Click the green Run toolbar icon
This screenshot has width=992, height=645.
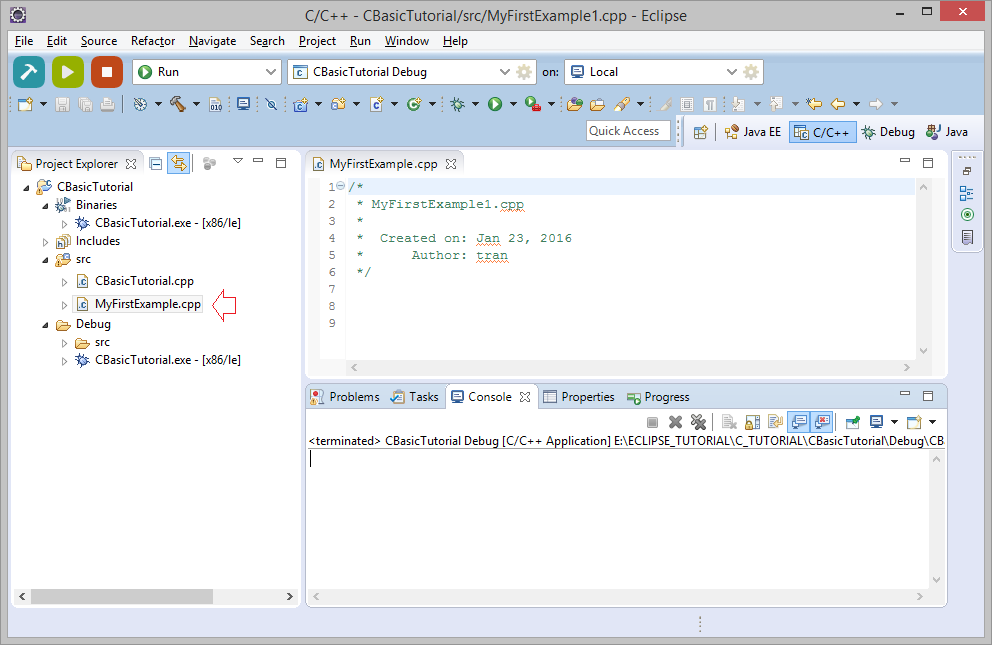tap(495, 104)
